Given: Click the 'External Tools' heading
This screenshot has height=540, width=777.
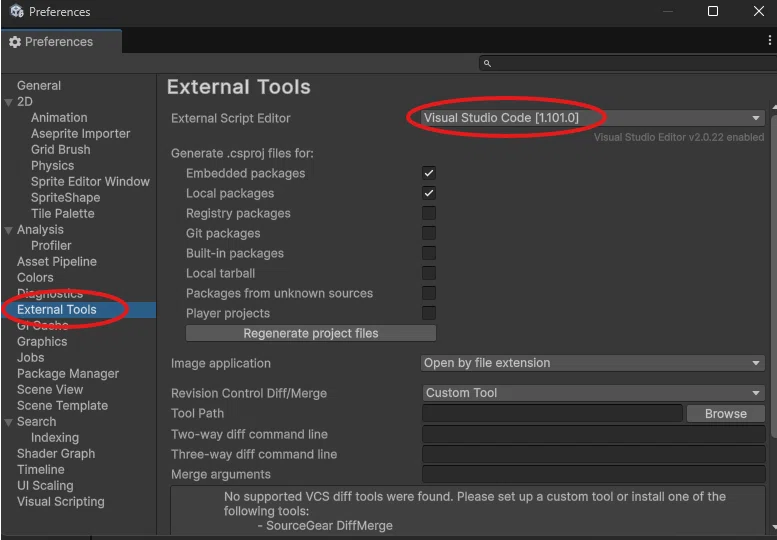Looking at the screenshot, I should click(x=239, y=87).
